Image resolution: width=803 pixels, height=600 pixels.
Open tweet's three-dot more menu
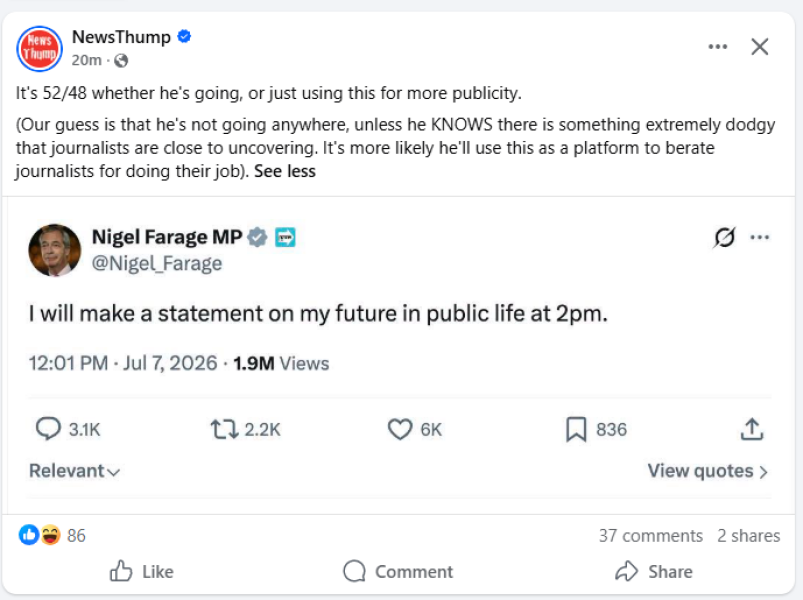(x=759, y=237)
